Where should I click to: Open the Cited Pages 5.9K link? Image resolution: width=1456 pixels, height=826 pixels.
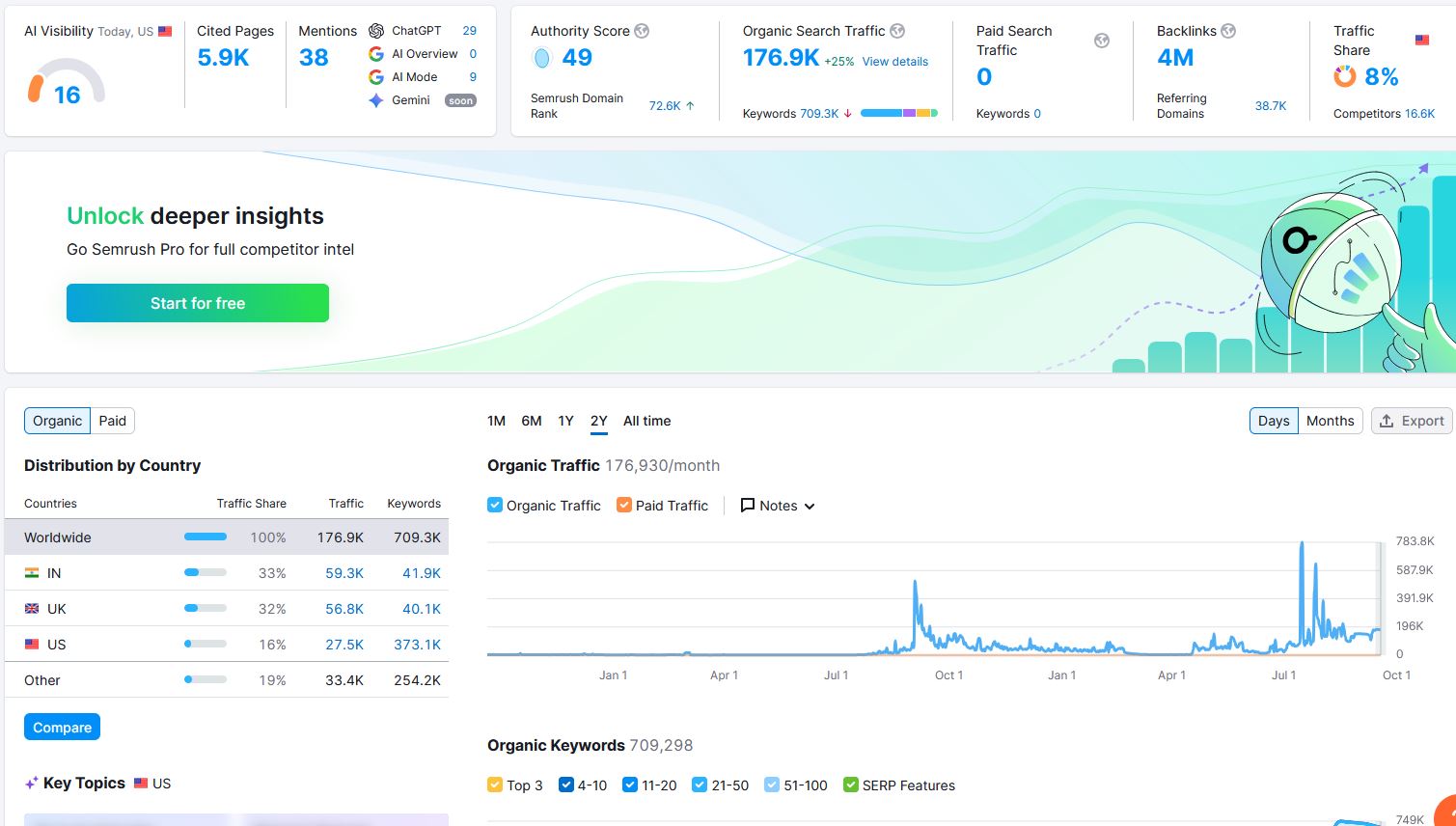[x=223, y=58]
